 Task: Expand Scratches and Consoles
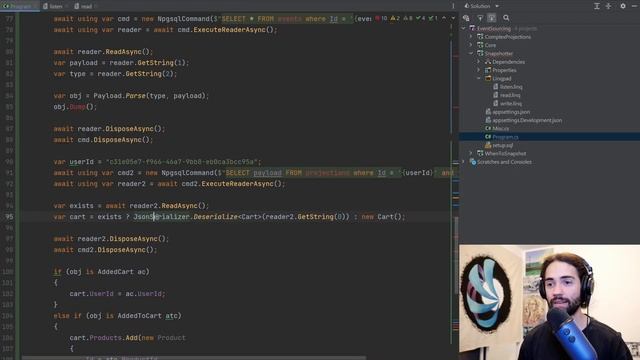[464, 162]
